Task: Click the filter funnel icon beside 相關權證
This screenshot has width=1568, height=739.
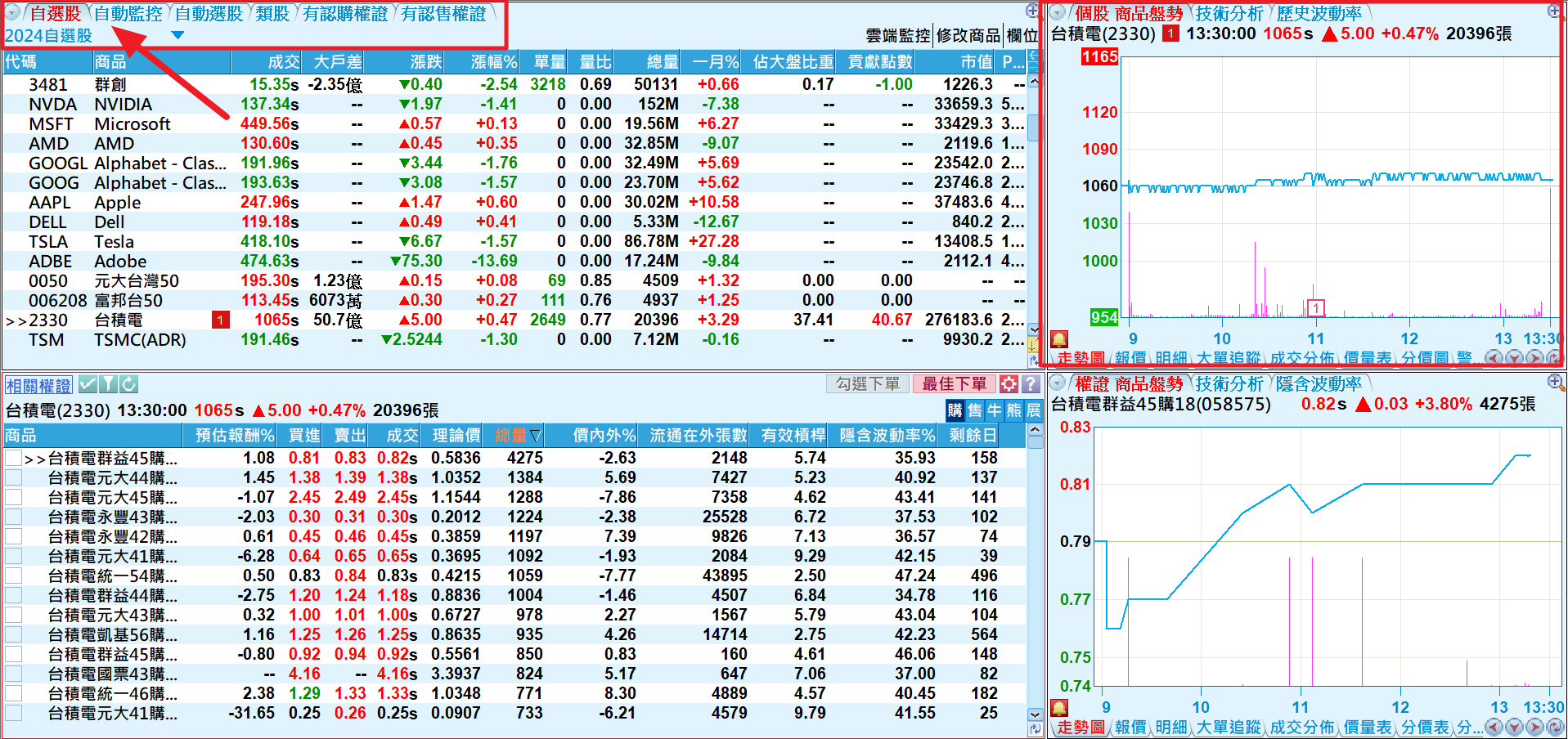Action: click(109, 384)
